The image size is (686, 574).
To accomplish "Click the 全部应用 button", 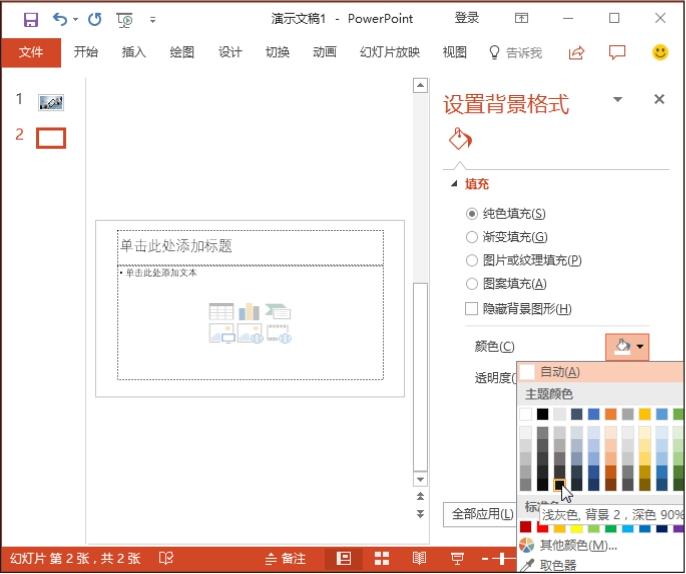I will pyautogui.click(x=477, y=514).
